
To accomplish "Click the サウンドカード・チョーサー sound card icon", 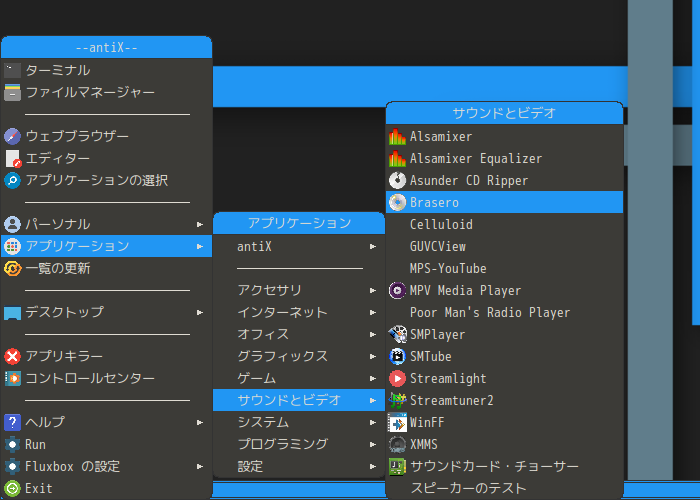I will pos(397,467).
